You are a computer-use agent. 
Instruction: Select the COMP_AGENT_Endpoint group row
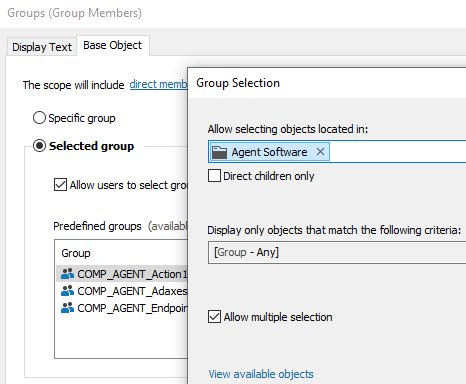(x=122, y=308)
